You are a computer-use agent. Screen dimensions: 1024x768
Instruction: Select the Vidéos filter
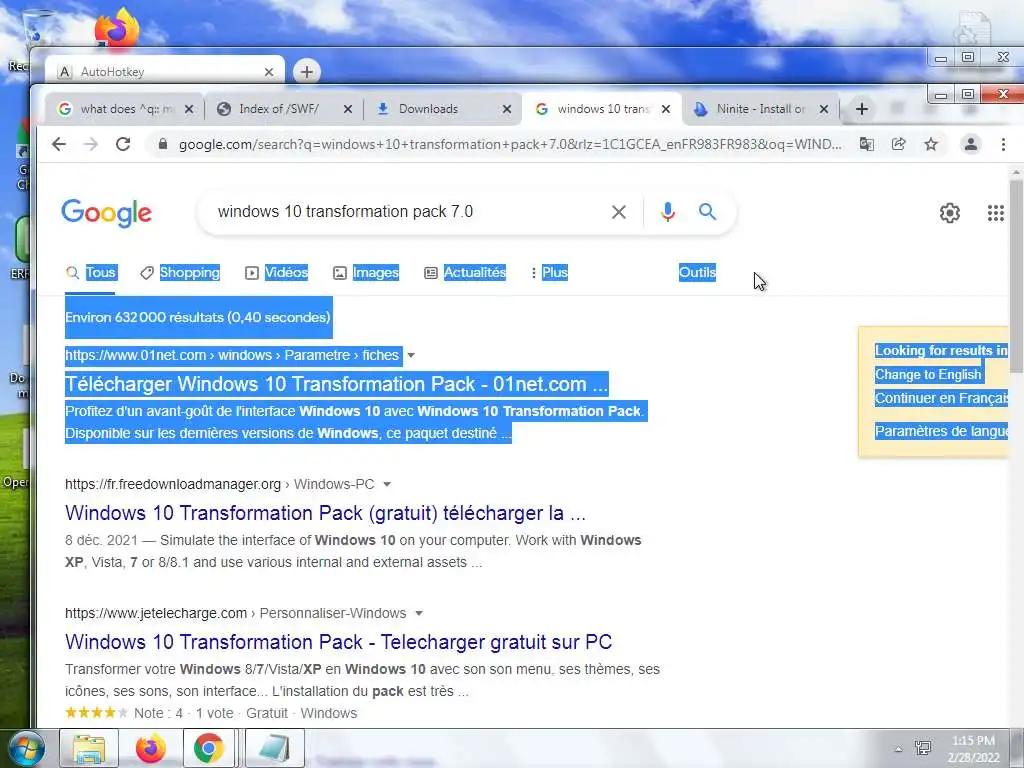(276, 272)
